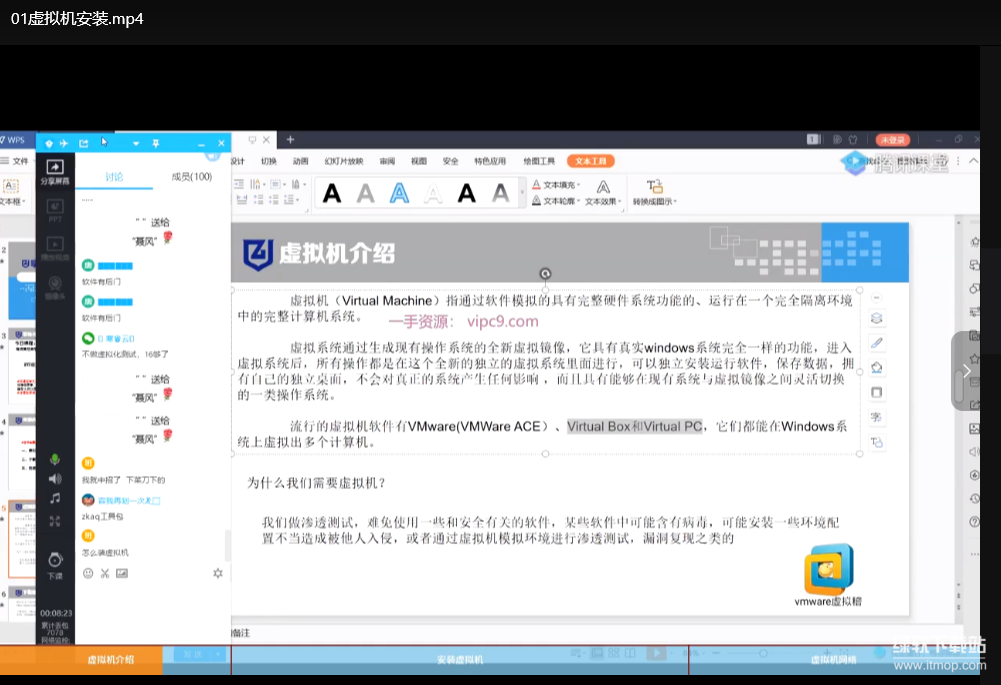
Task: Collapse the ribbon with the chevron arrow
Action: pyautogui.click(x=974, y=161)
